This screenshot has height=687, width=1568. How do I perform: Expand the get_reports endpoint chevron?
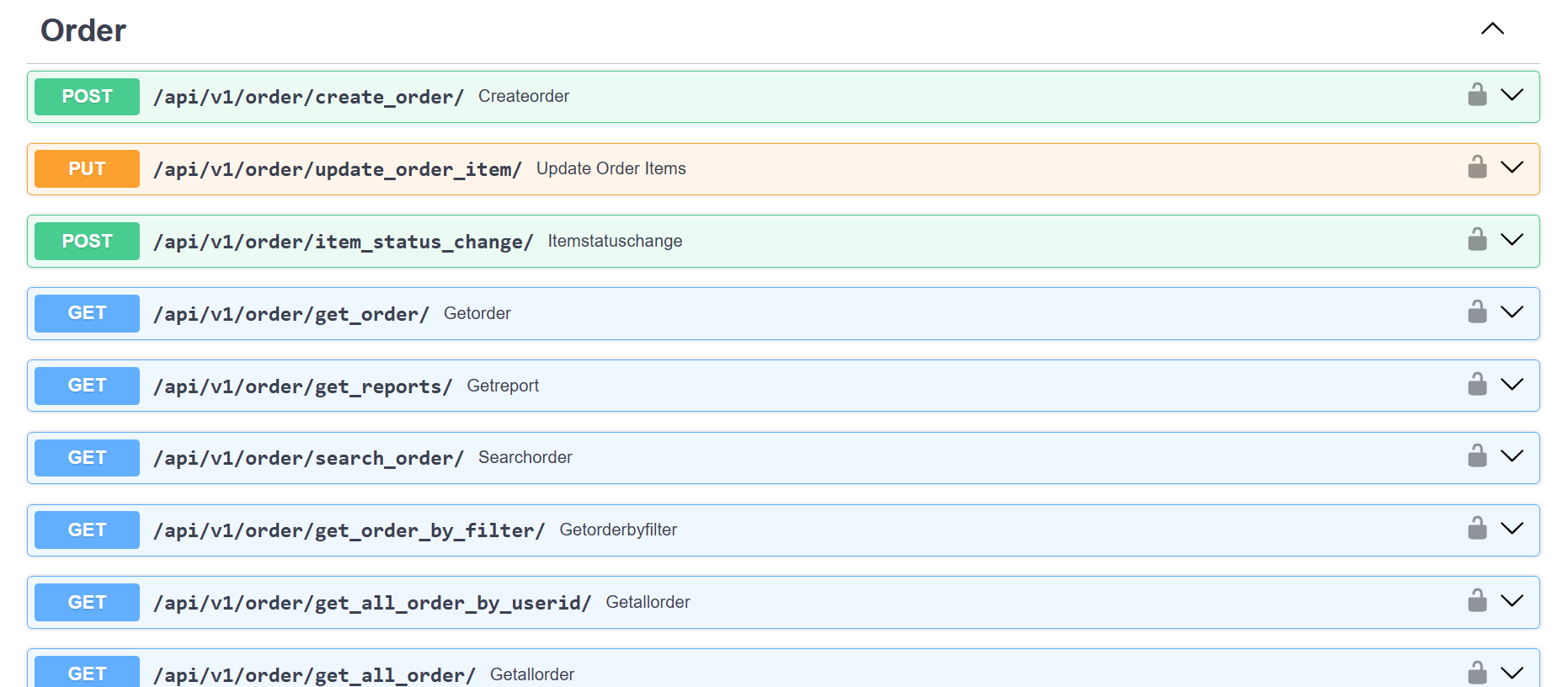coord(1512,385)
